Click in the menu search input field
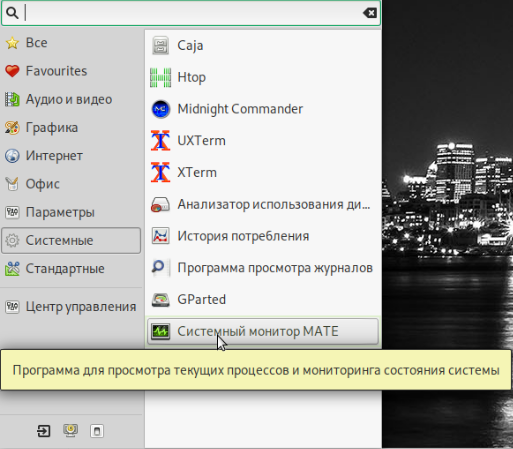 pyautogui.click(x=192, y=13)
